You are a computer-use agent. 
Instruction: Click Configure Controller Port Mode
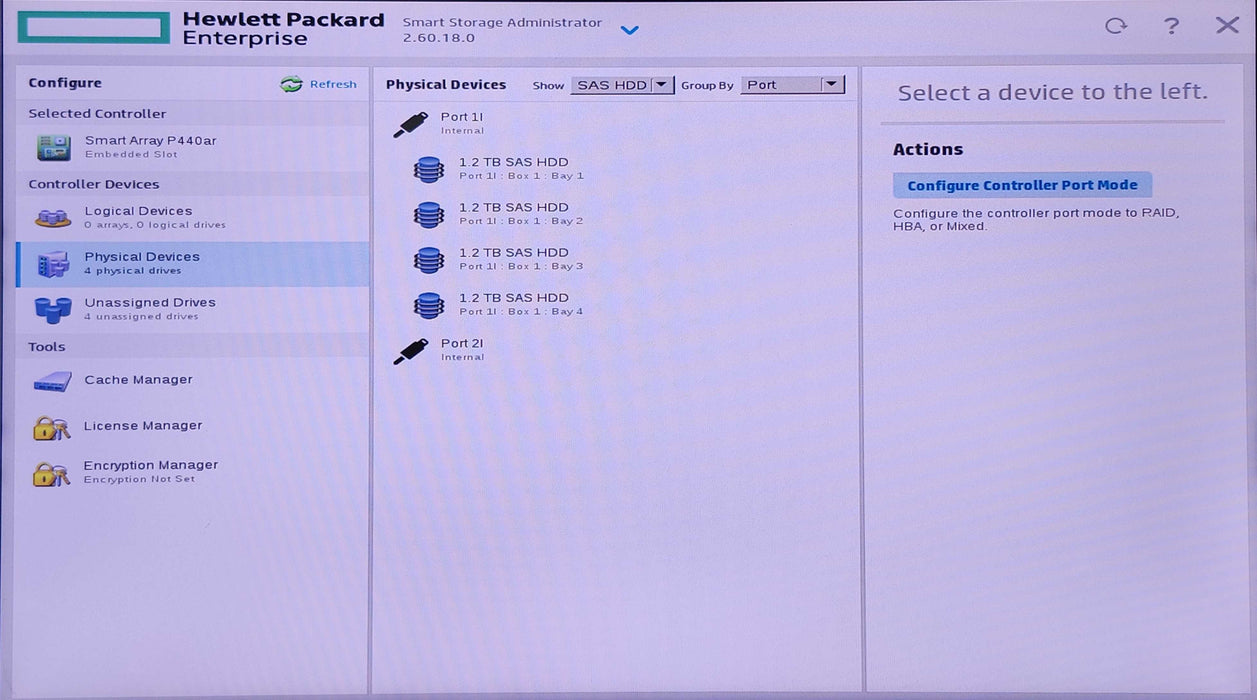(x=1021, y=185)
